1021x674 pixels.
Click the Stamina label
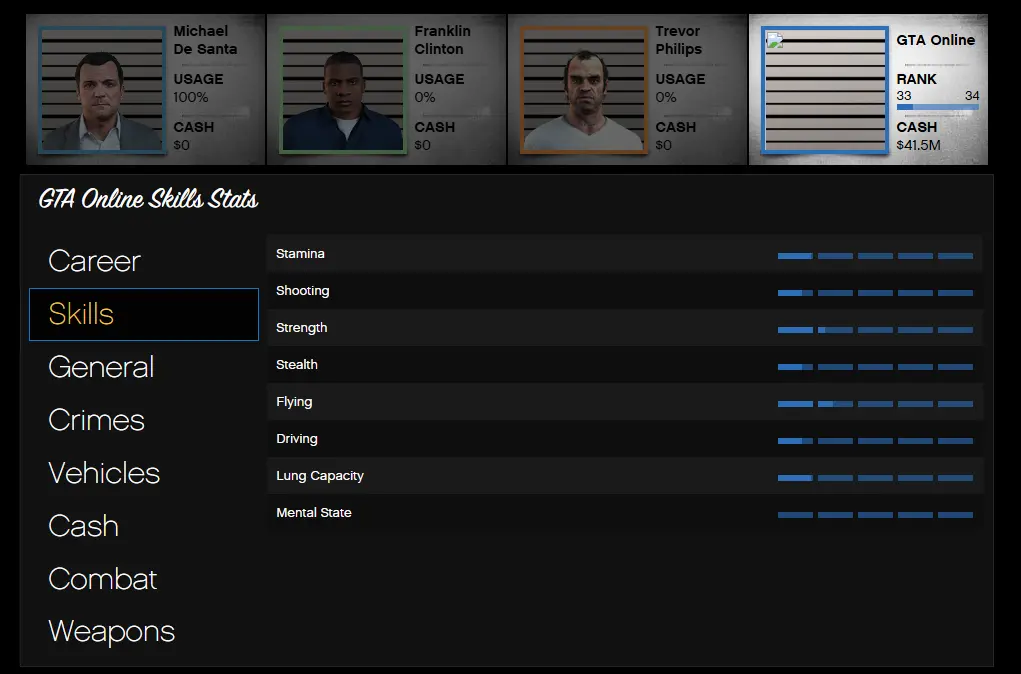coord(300,253)
